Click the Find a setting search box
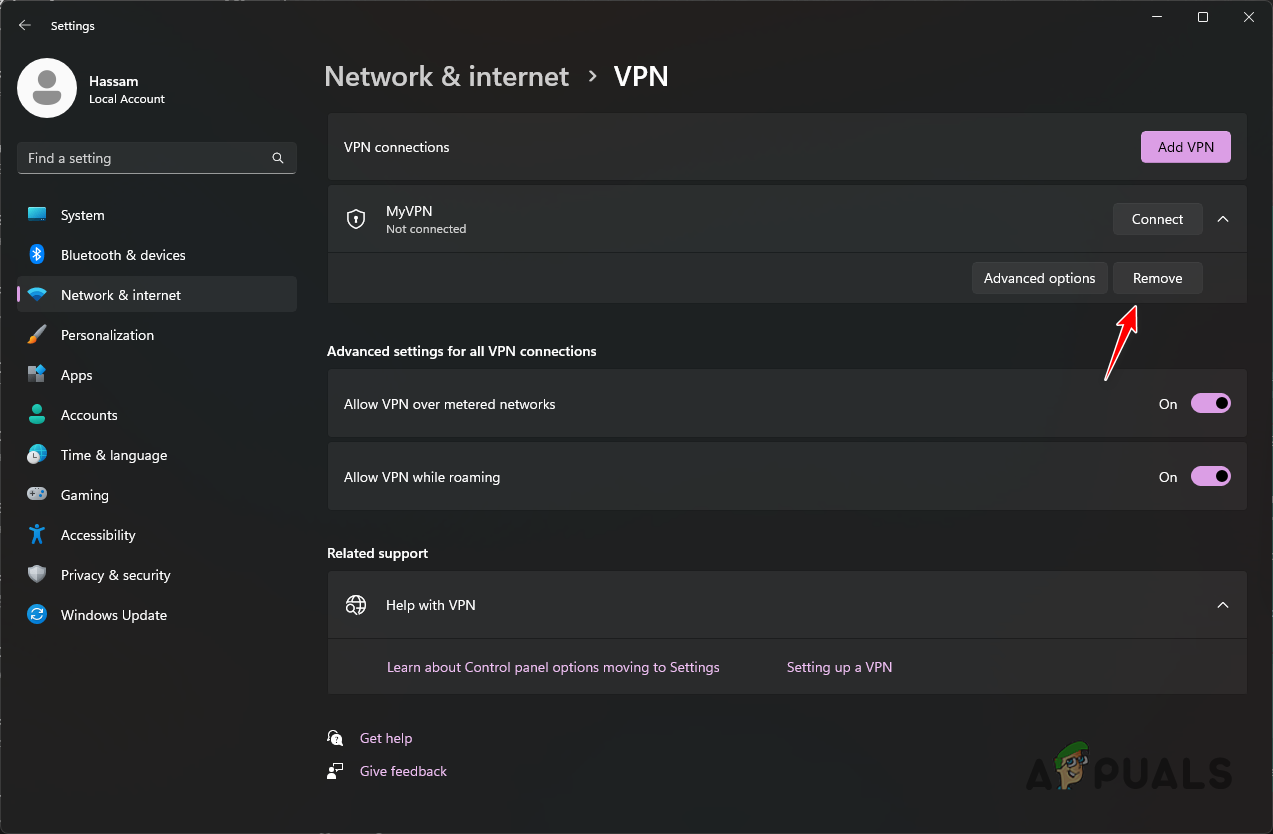Image resolution: width=1273 pixels, height=834 pixels. coord(156,157)
